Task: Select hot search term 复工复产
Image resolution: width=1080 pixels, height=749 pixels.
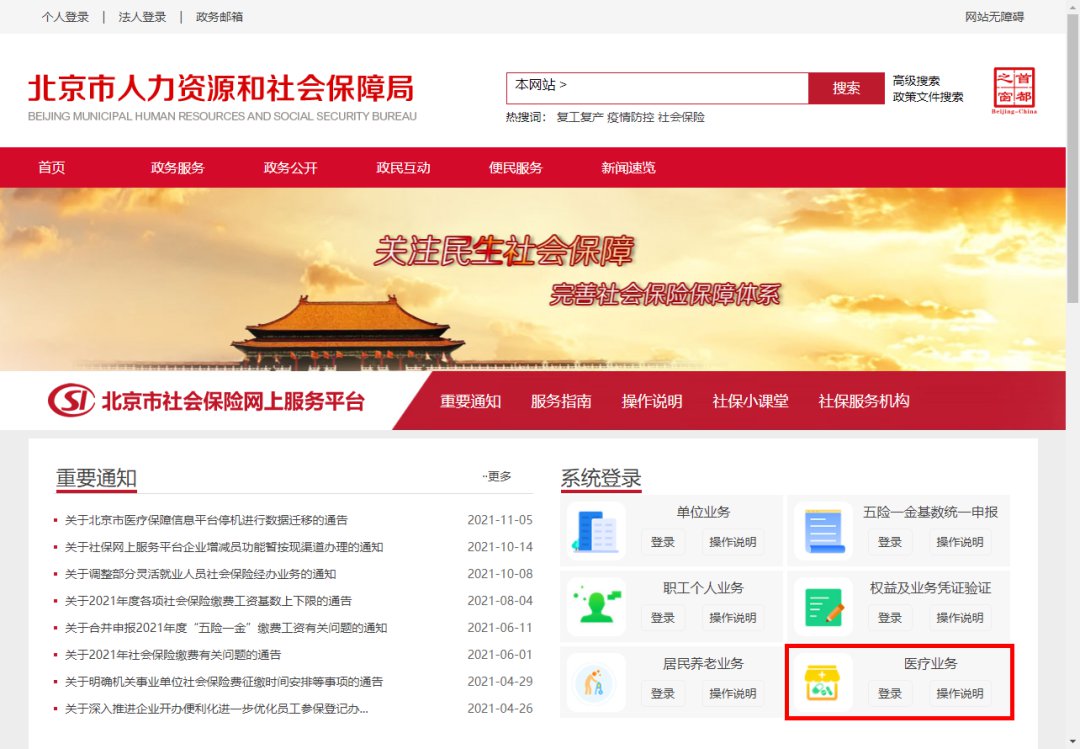Action: (x=579, y=117)
